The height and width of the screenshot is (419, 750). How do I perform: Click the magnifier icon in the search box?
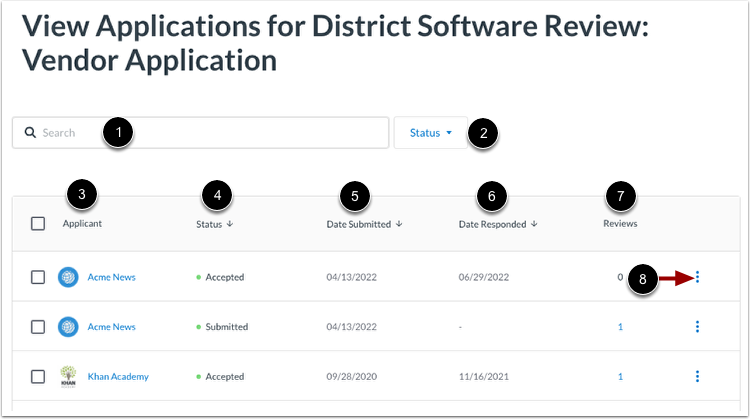(30, 132)
